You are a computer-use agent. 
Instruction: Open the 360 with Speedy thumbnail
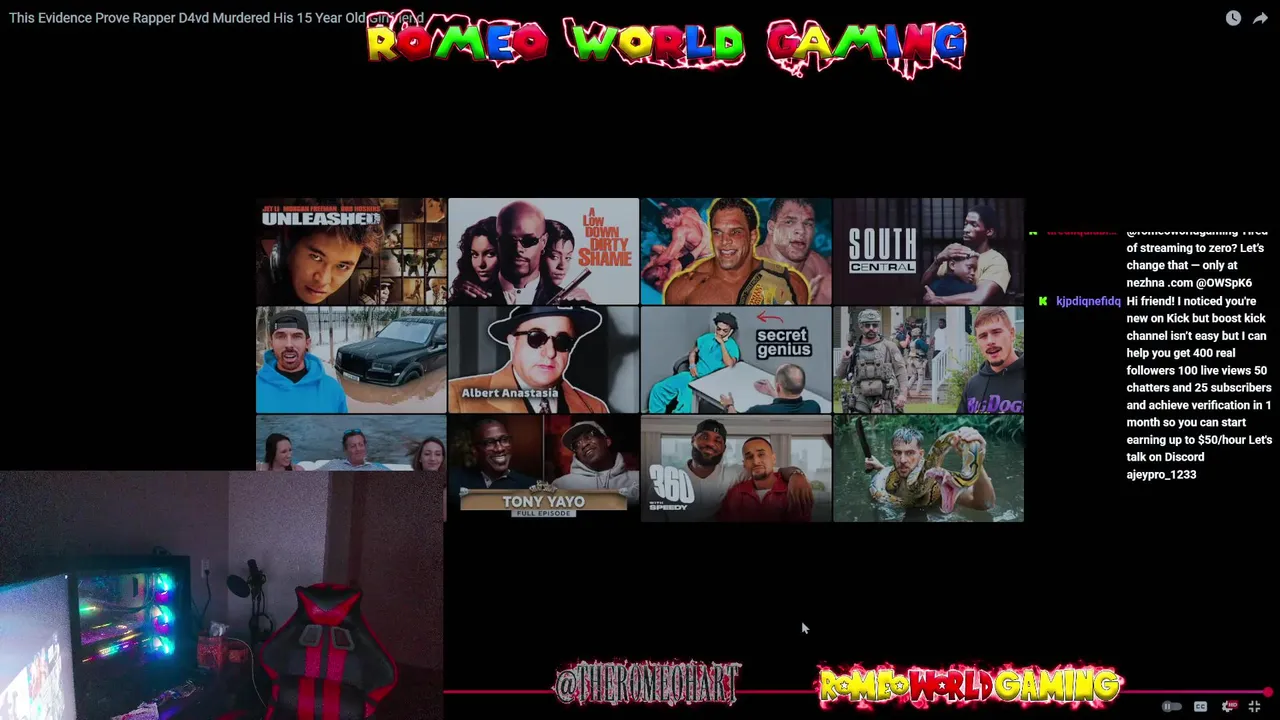tap(736, 468)
